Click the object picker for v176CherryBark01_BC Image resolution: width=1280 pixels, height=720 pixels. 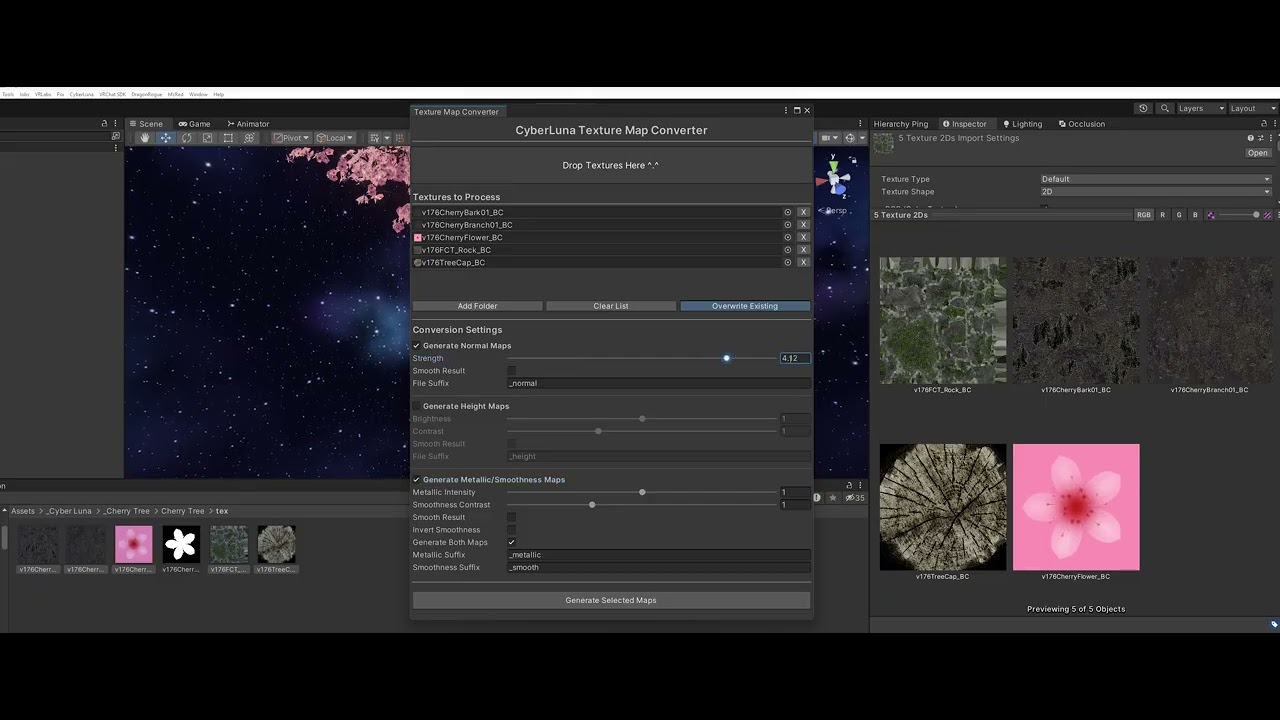(x=788, y=212)
